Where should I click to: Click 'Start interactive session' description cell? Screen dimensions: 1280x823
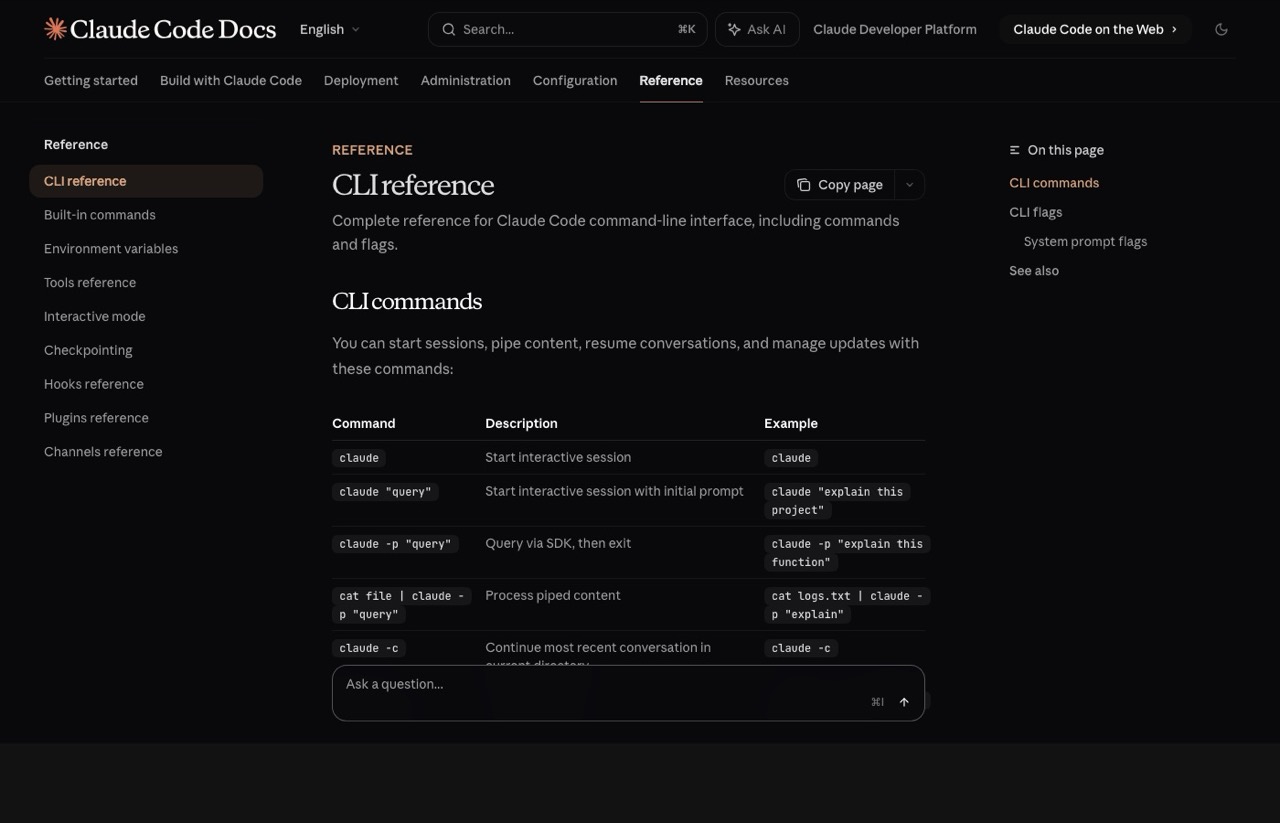tap(558, 457)
